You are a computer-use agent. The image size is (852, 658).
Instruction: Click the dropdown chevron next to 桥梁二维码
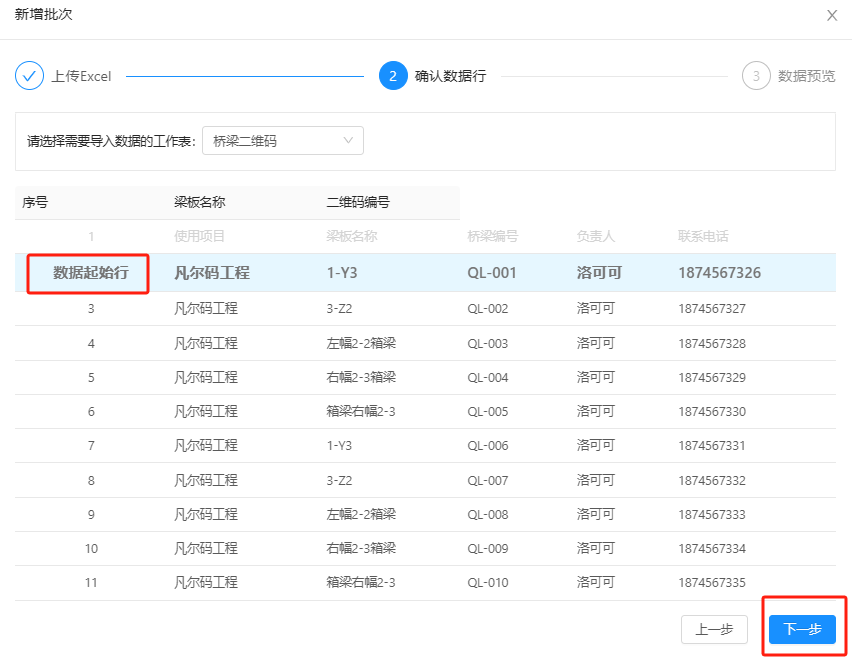[x=350, y=140]
